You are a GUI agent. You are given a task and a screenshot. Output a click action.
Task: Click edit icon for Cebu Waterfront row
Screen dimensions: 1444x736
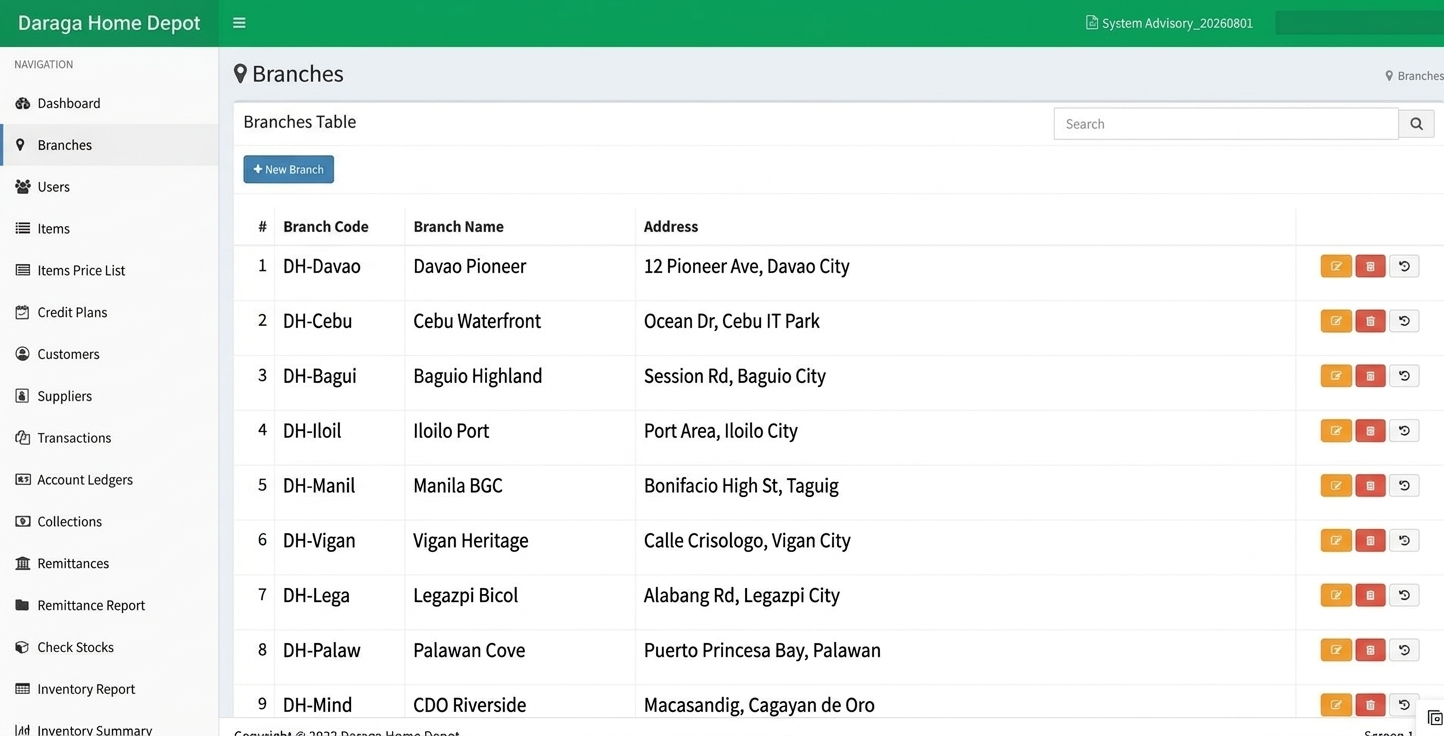click(x=1336, y=321)
